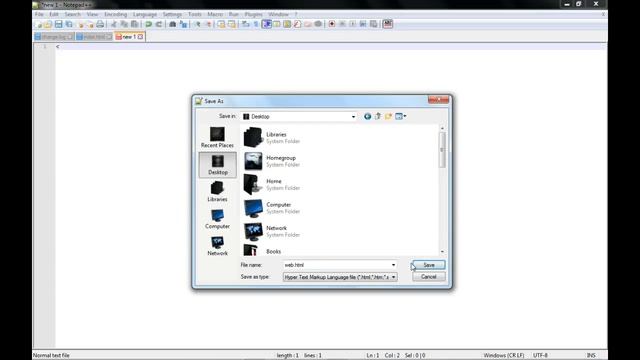Switch to the change.log tab
Image resolution: width=640 pixels, height=360 pixels.
point(54,37)
